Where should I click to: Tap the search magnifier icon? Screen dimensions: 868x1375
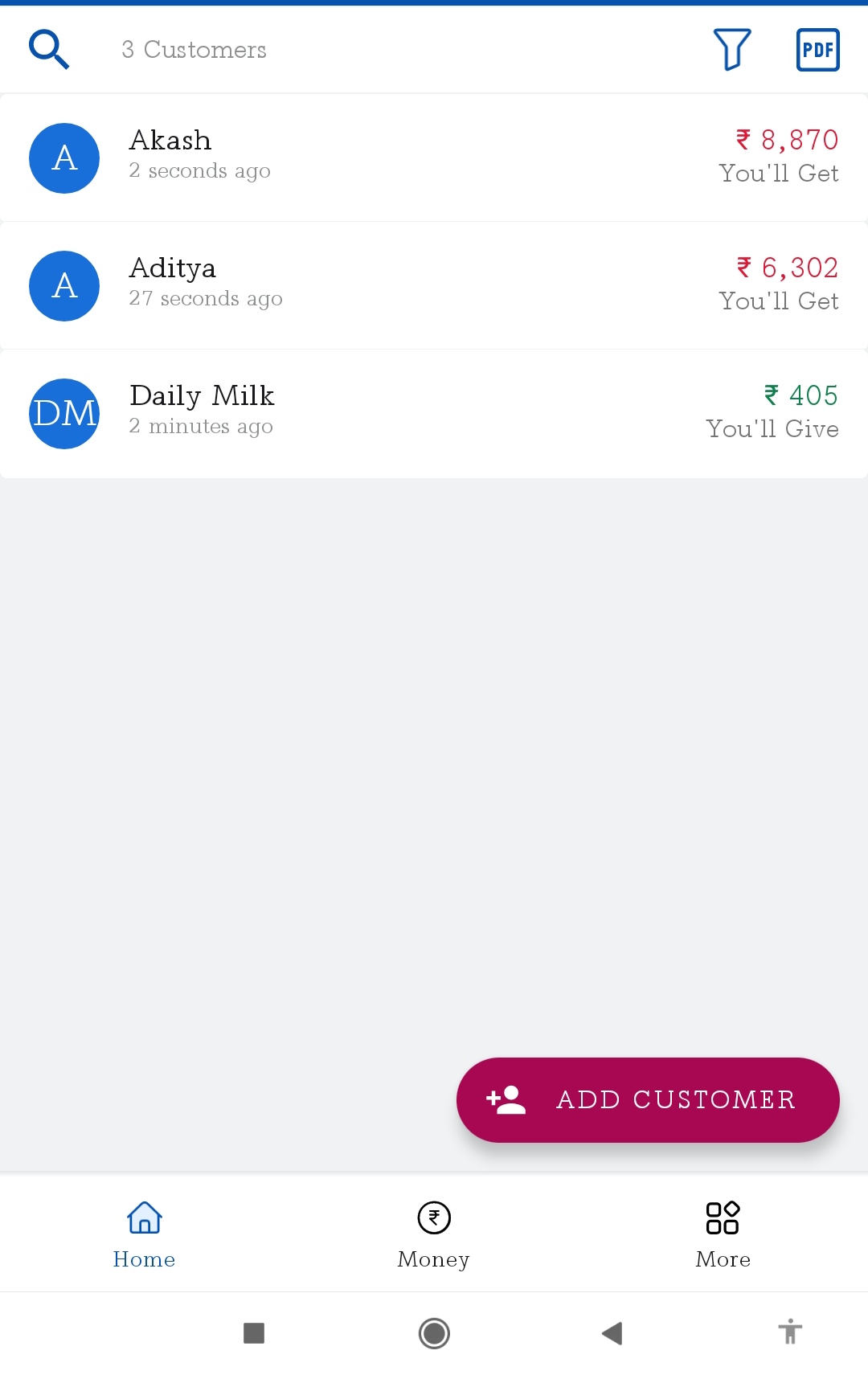[x=49, y=50]
